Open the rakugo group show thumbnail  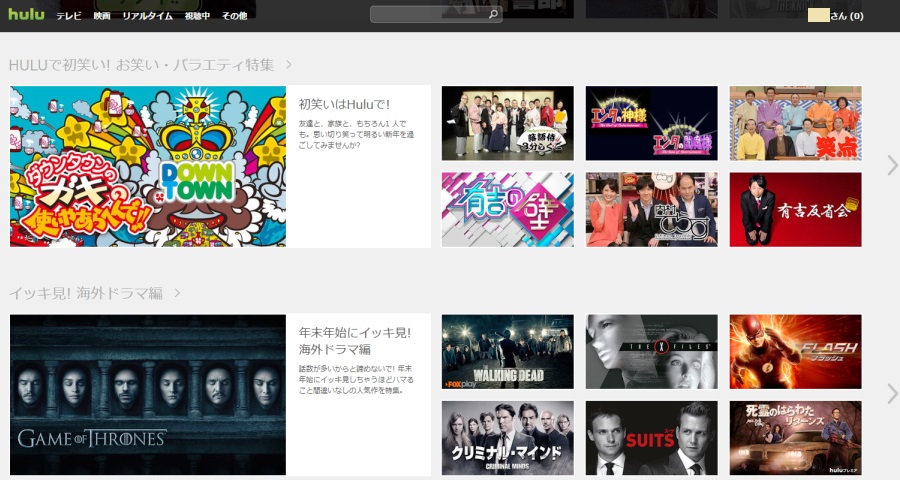pyautogui.click(x=507, y=123)
